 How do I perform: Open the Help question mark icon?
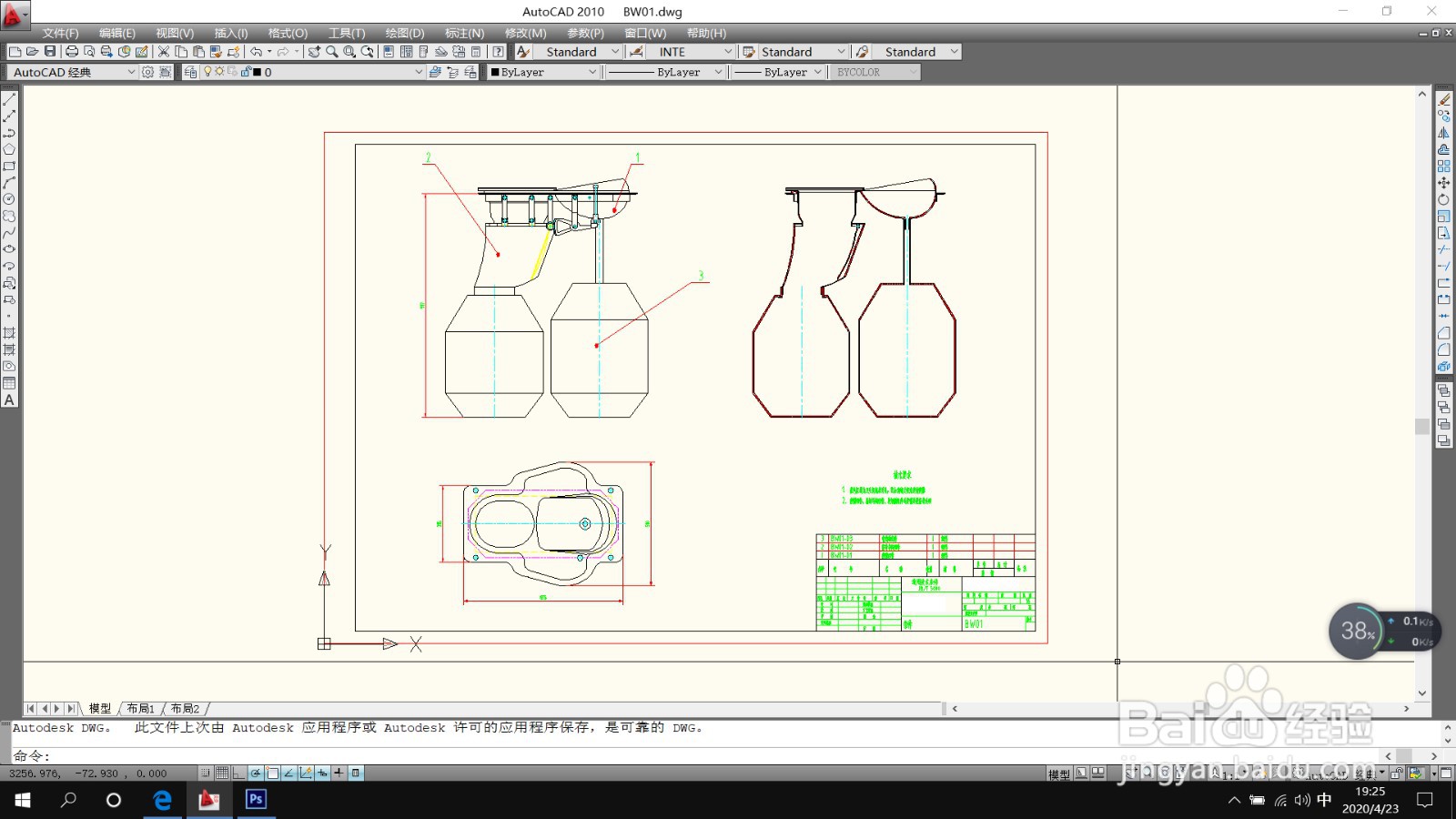[x=498, y=52]
